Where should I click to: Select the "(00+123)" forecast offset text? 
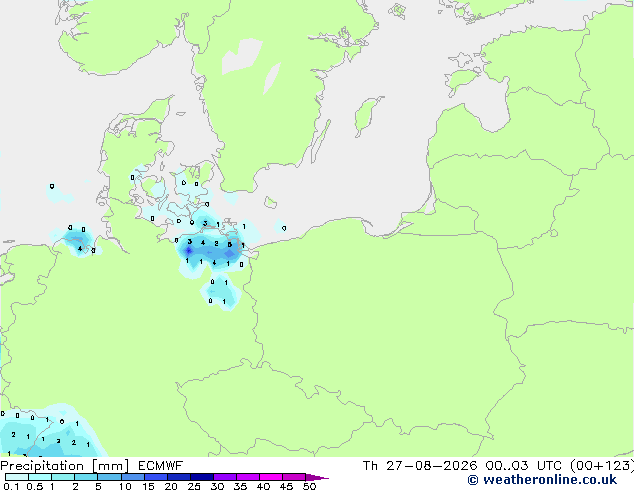click(602, 466)
